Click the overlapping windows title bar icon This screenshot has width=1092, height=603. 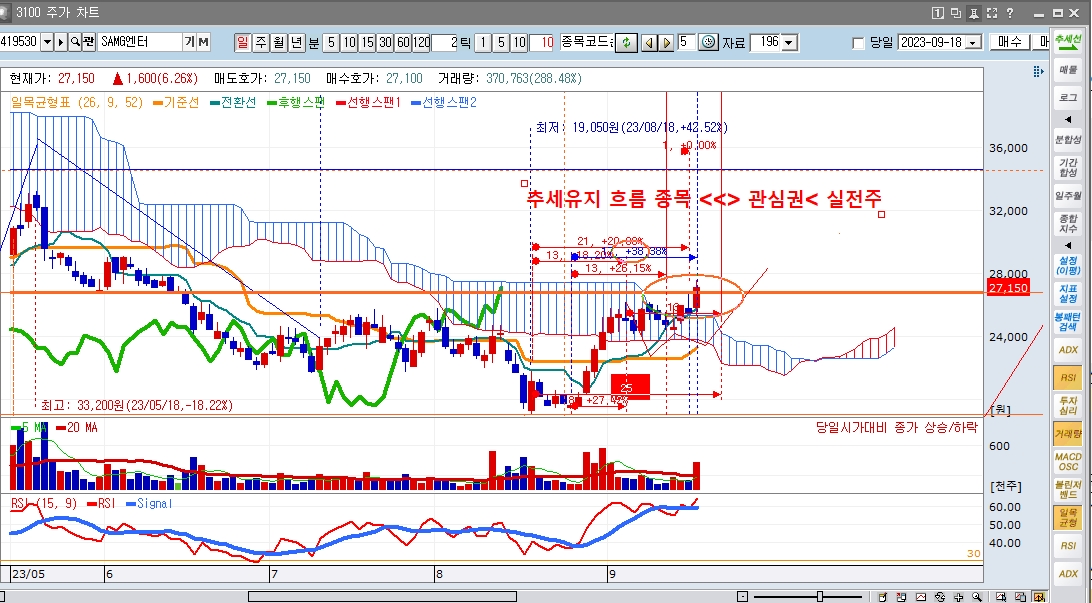click(956, 13)
